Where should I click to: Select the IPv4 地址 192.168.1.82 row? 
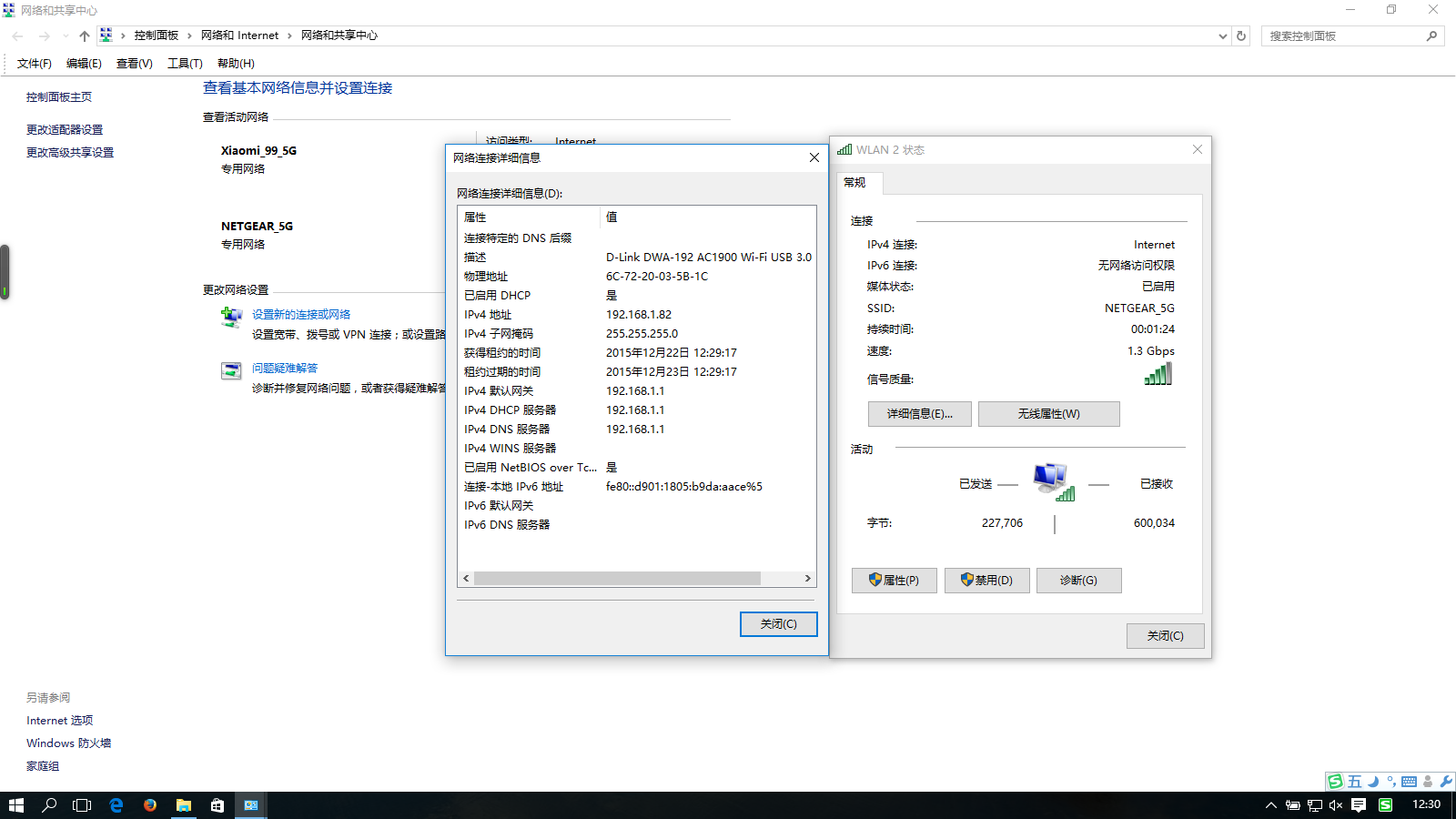pos(636,315)
